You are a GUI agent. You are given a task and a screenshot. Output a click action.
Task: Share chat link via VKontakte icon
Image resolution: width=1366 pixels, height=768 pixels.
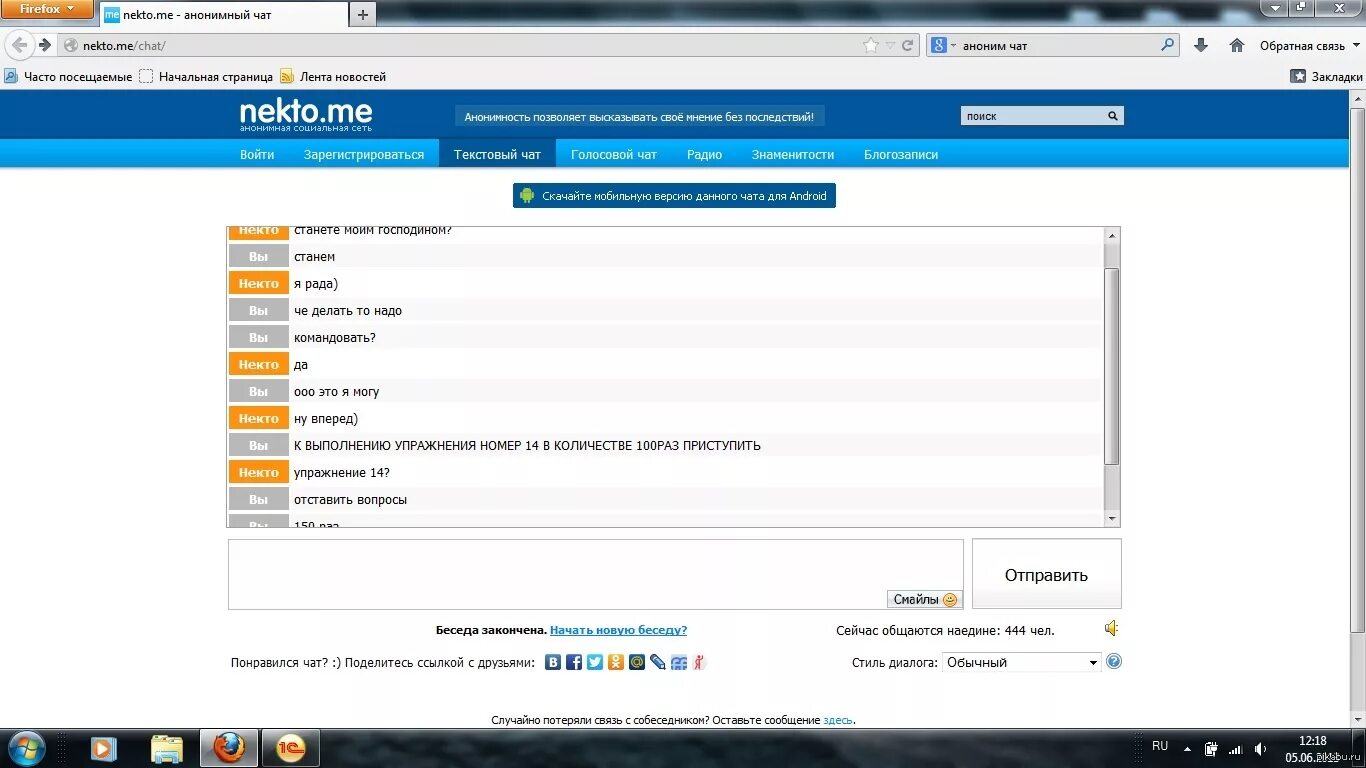(x=553, y=662)
